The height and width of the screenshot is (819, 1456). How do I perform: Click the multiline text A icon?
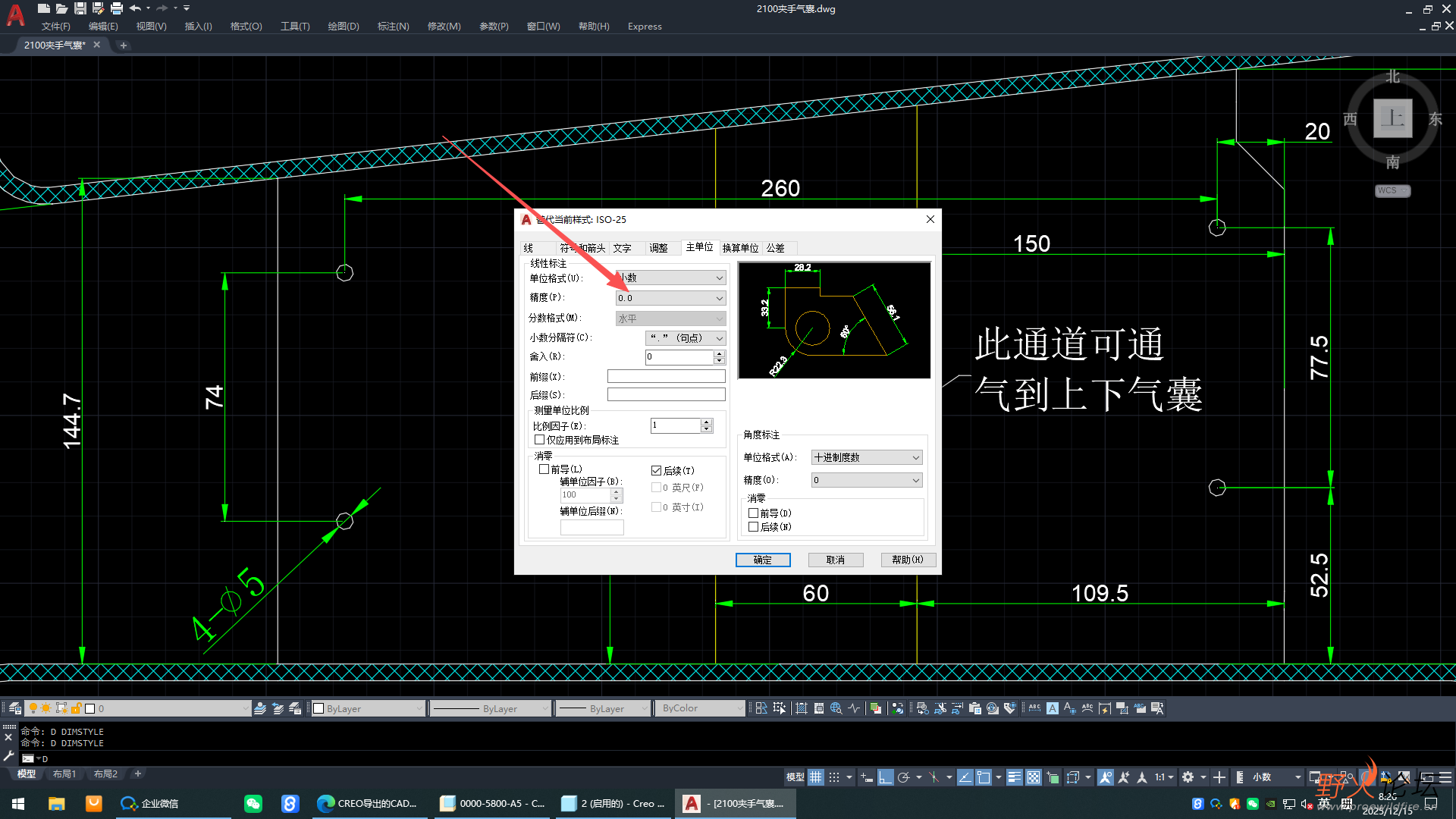coord(1053,708)
